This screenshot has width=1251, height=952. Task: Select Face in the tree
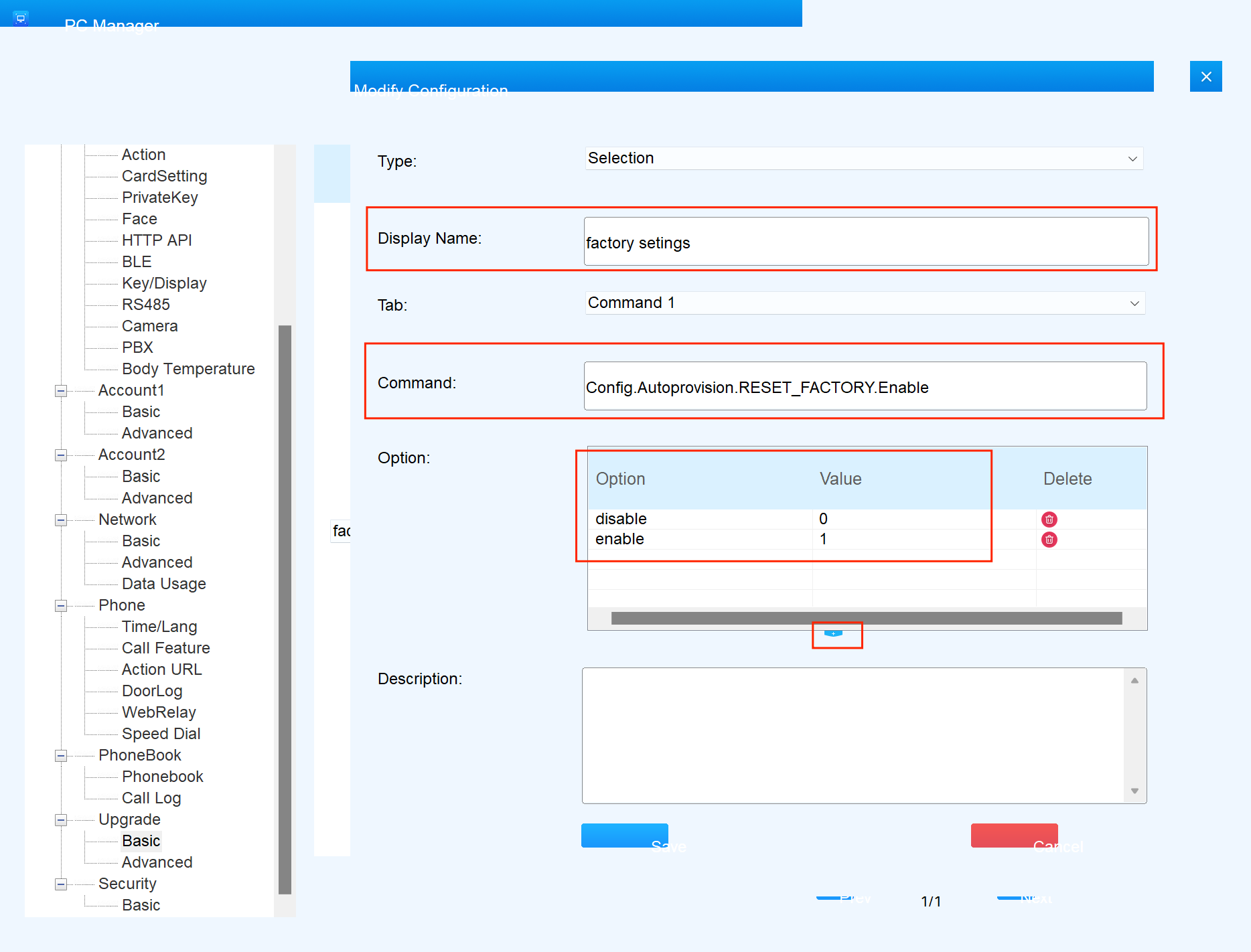139,219
